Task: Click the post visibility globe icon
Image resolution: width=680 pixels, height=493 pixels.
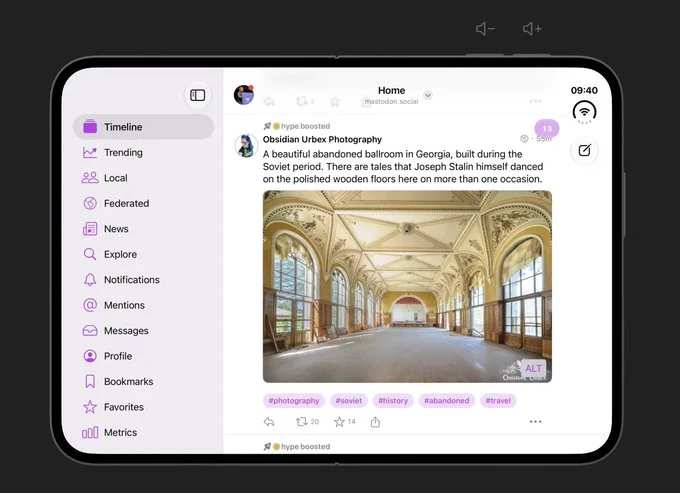Action: click(x=524, y=139)
